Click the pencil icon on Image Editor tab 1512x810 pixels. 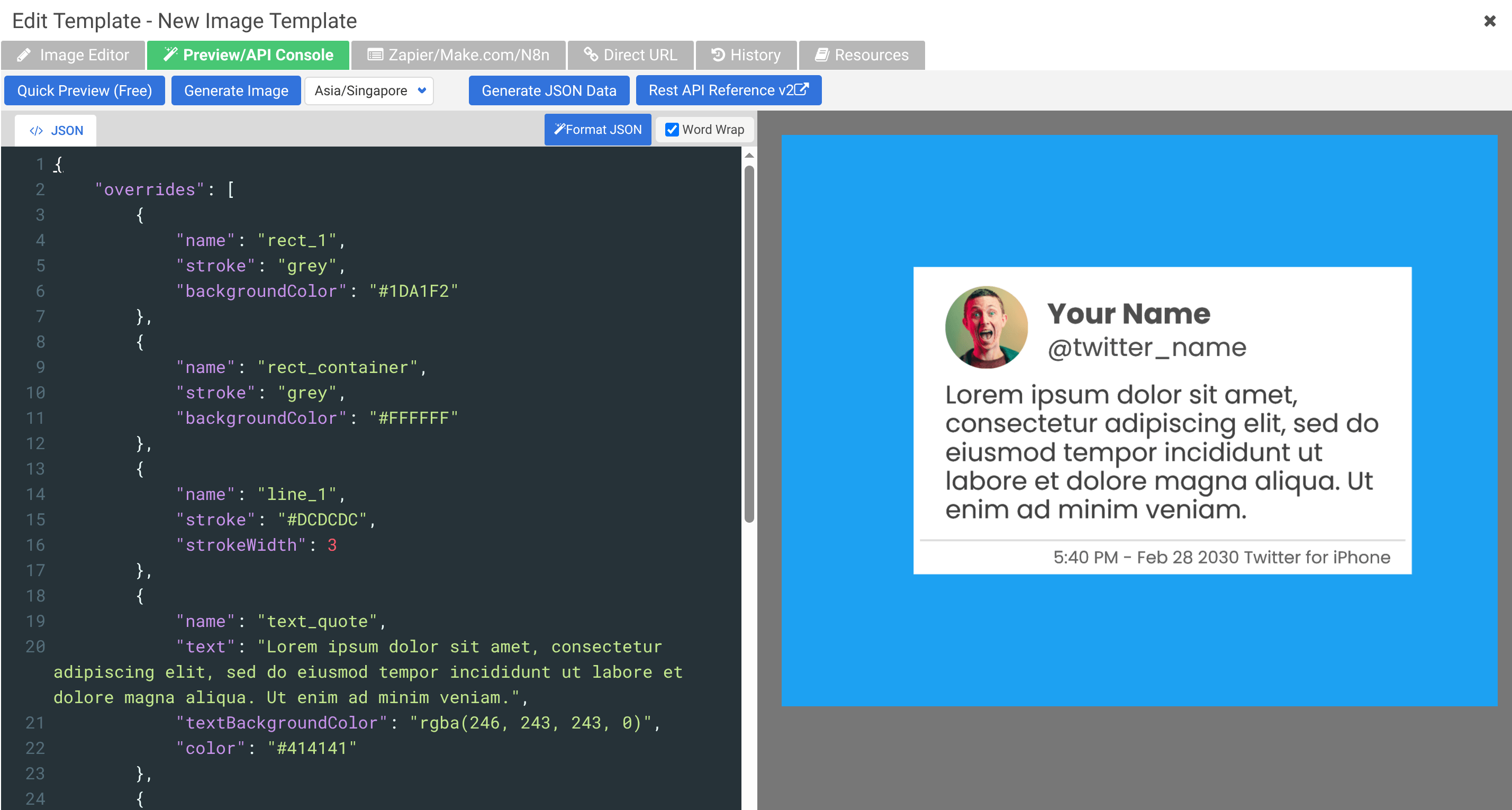click(x=24, y=54)
